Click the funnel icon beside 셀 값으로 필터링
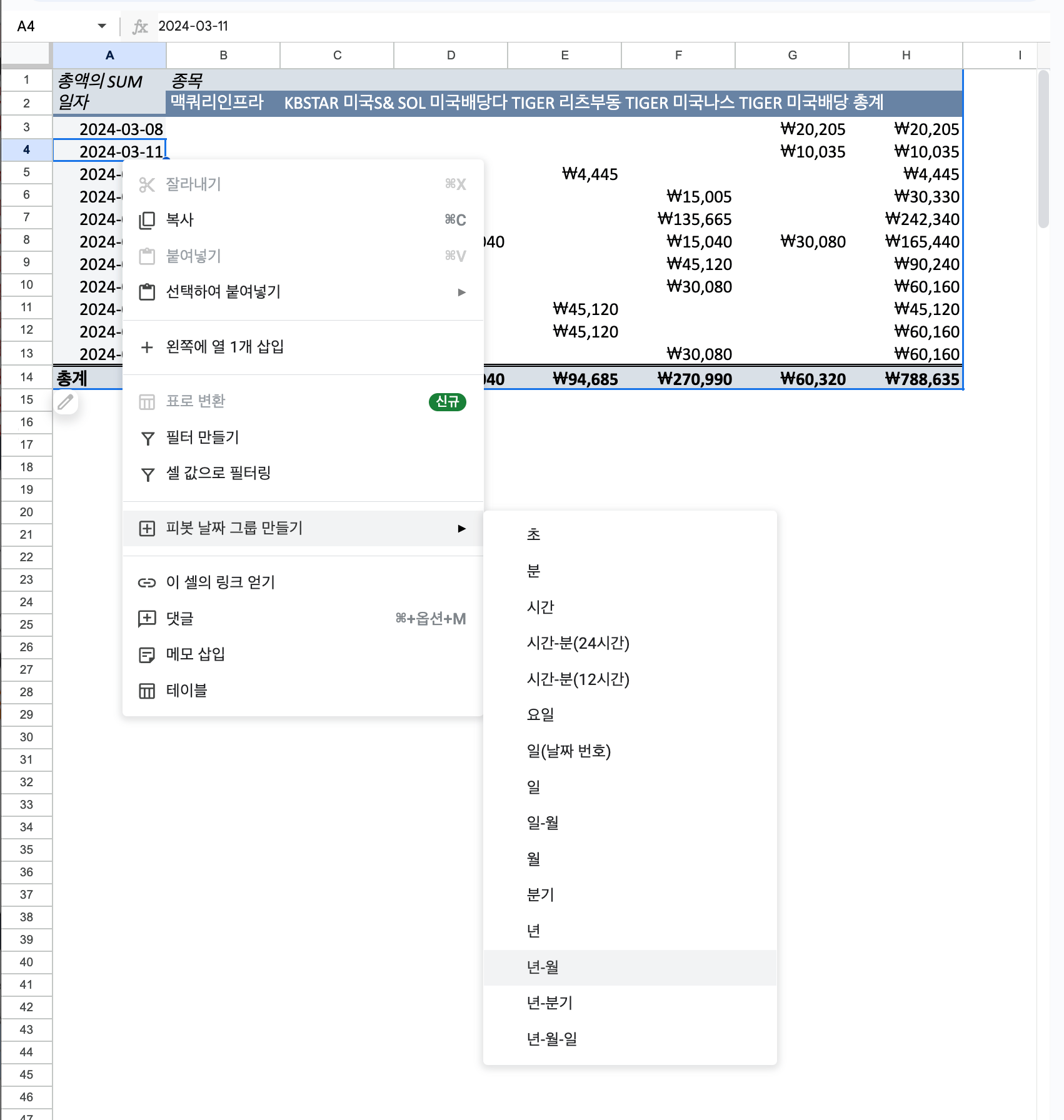The image size is (1064, 1120). (x=148, y=475)
